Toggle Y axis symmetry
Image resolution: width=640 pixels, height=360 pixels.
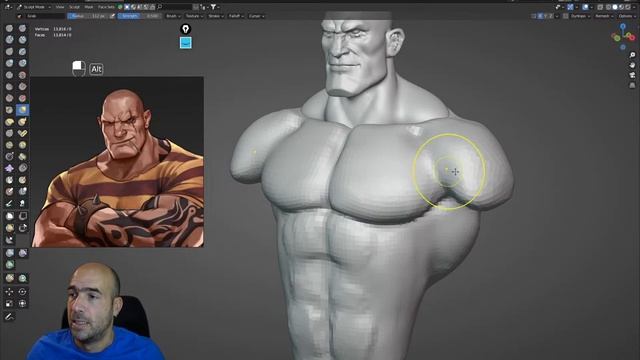click(x=546, y=16)
